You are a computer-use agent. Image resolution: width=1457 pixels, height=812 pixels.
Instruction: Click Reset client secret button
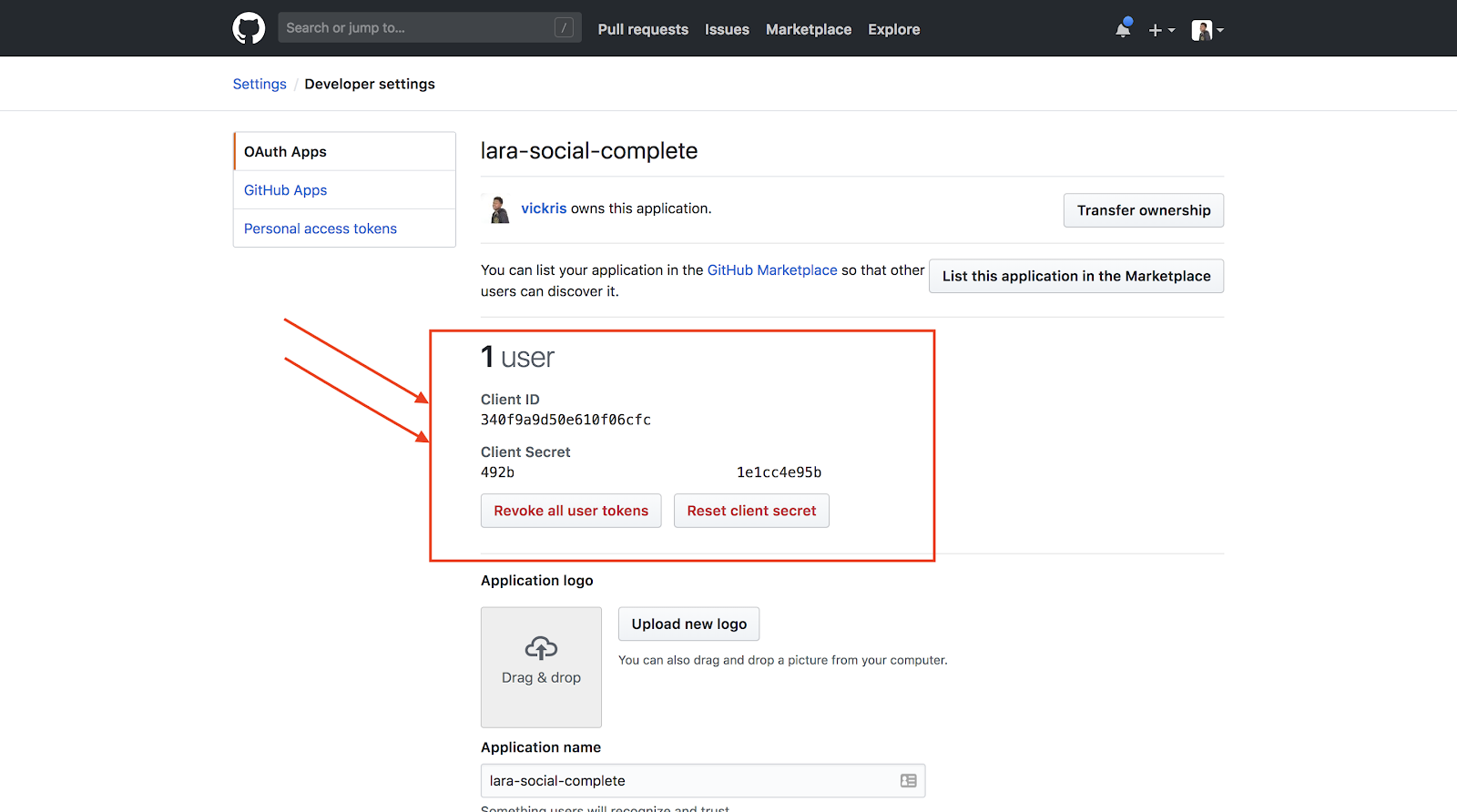pos(751,511)
